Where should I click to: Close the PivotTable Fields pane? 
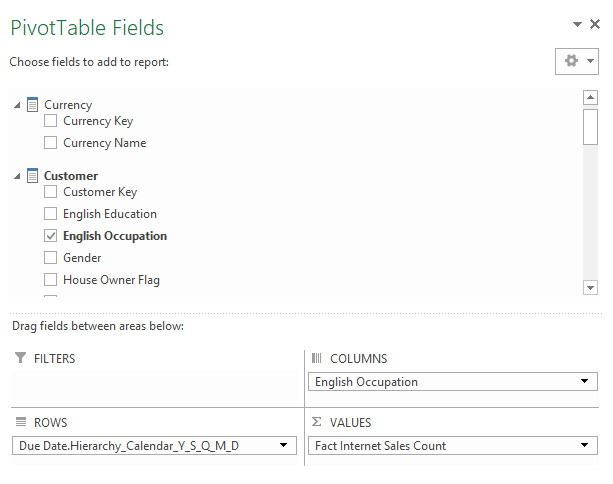(x=595, y=24)
